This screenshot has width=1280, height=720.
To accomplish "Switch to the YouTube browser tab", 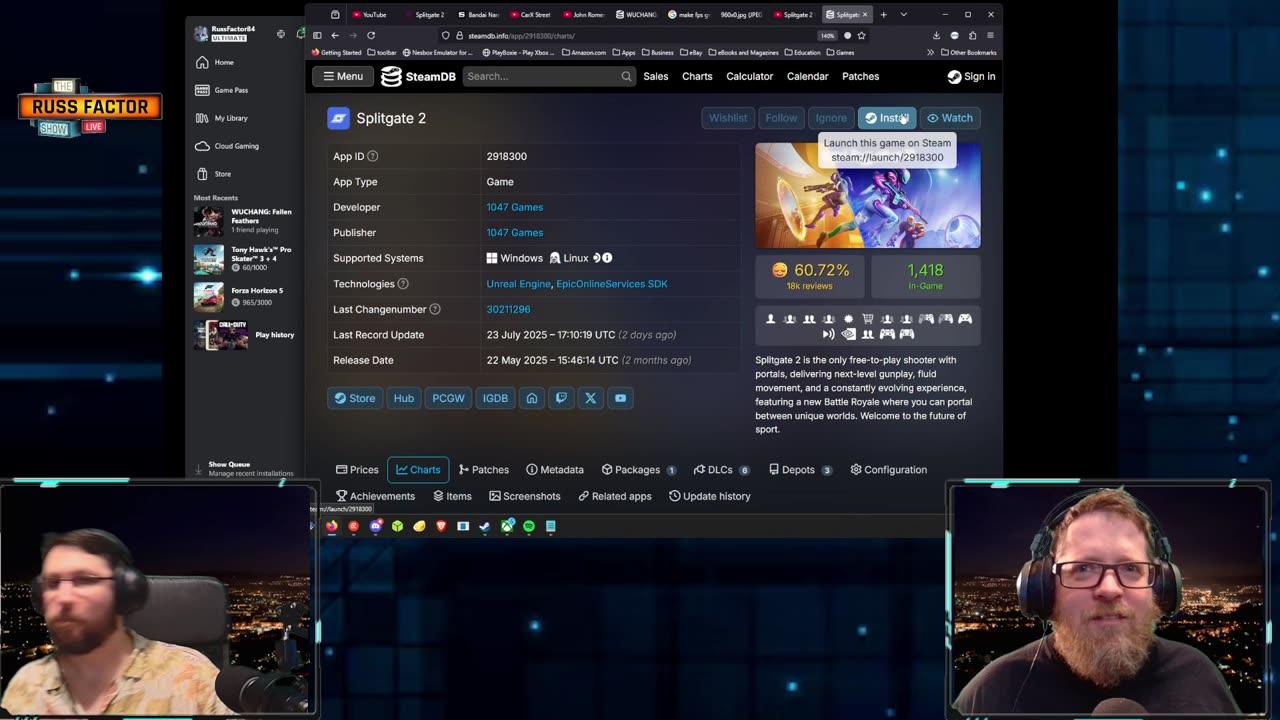I will [371, 15].
